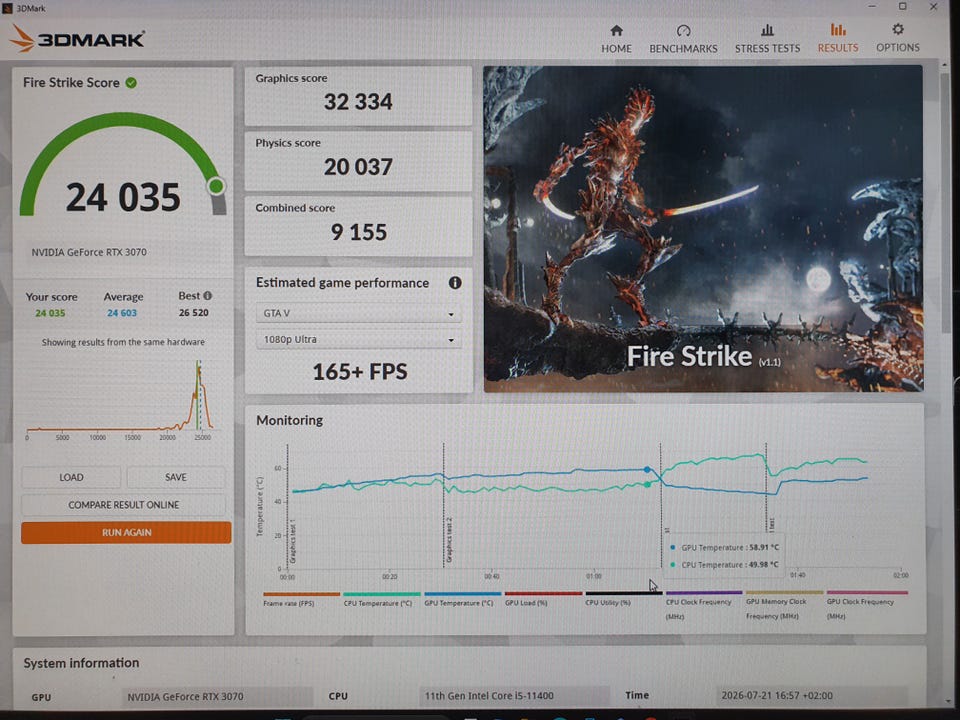Click the score distribution histogram
This screenshot has width=960, height=720.
pyautogui.click(x=120, y=398)
